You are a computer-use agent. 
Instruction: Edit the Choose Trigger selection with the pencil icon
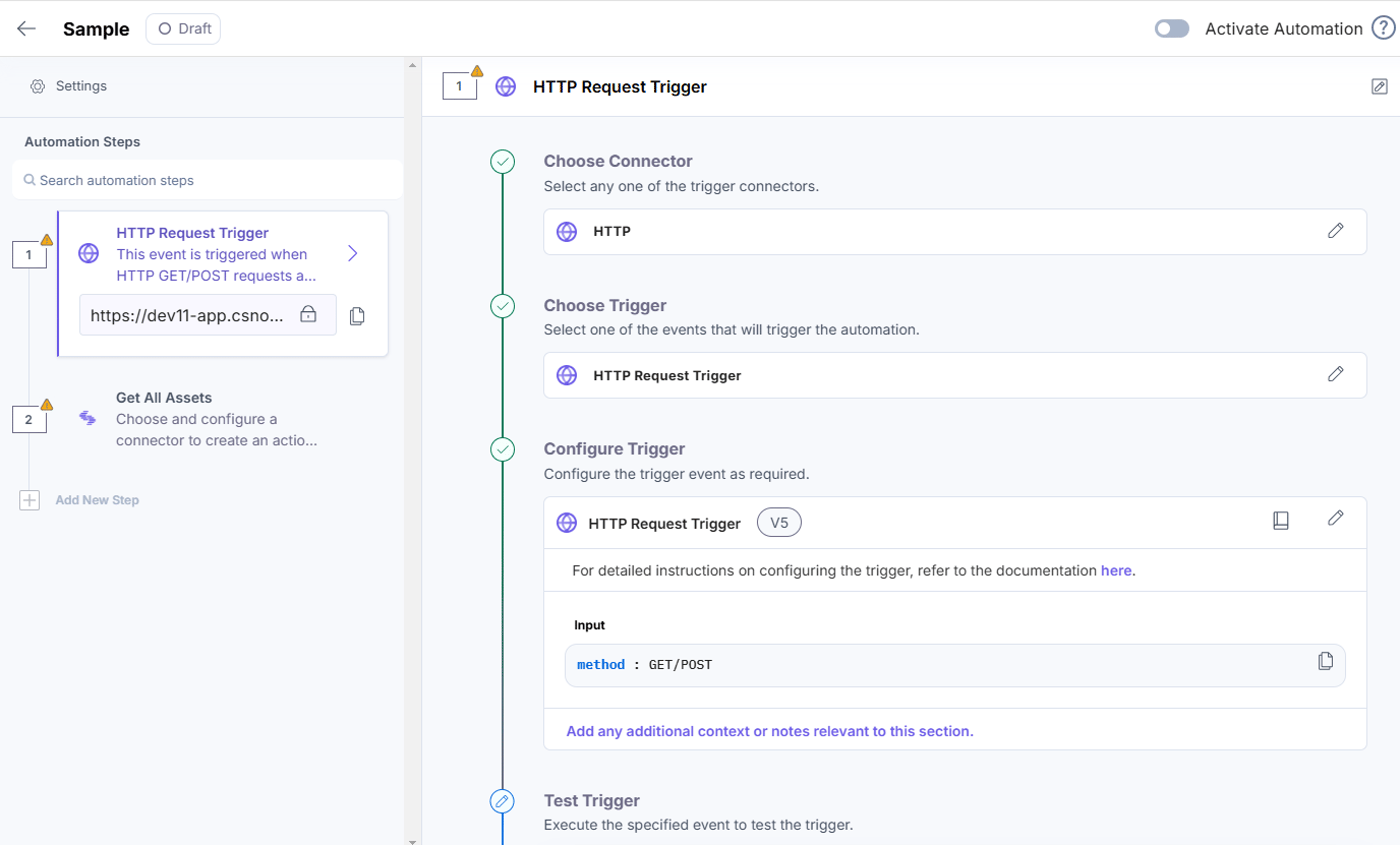pyautogui.click(x=1335, y=374)
